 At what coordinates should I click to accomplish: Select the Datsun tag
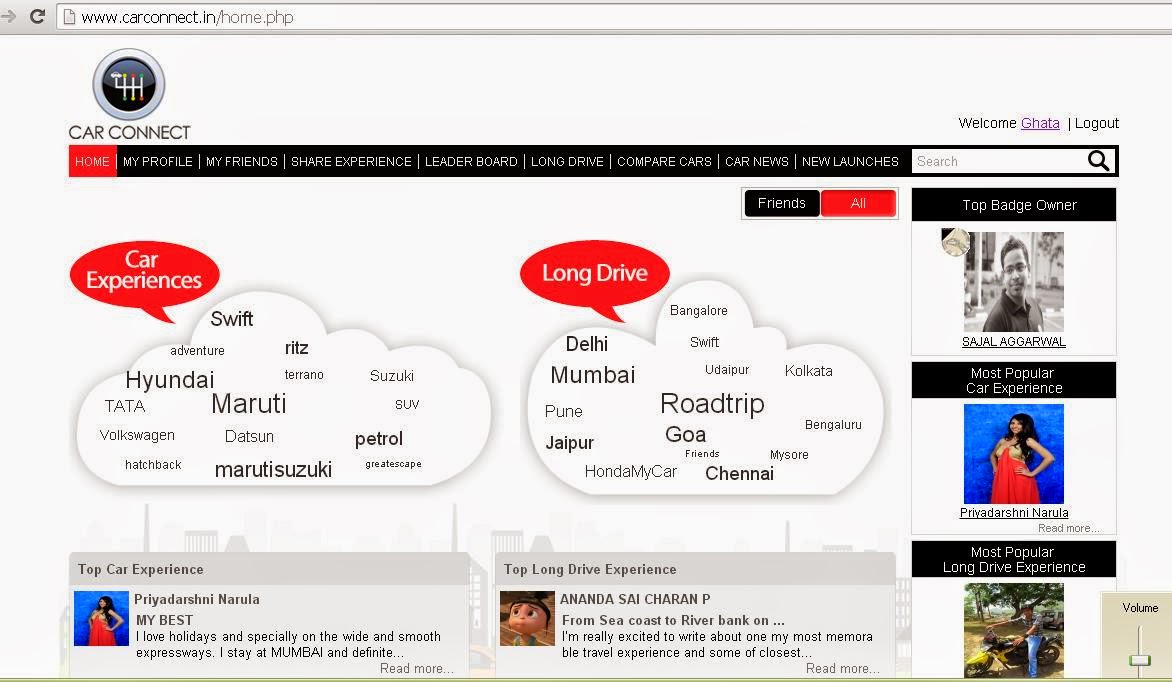(250, 436)
